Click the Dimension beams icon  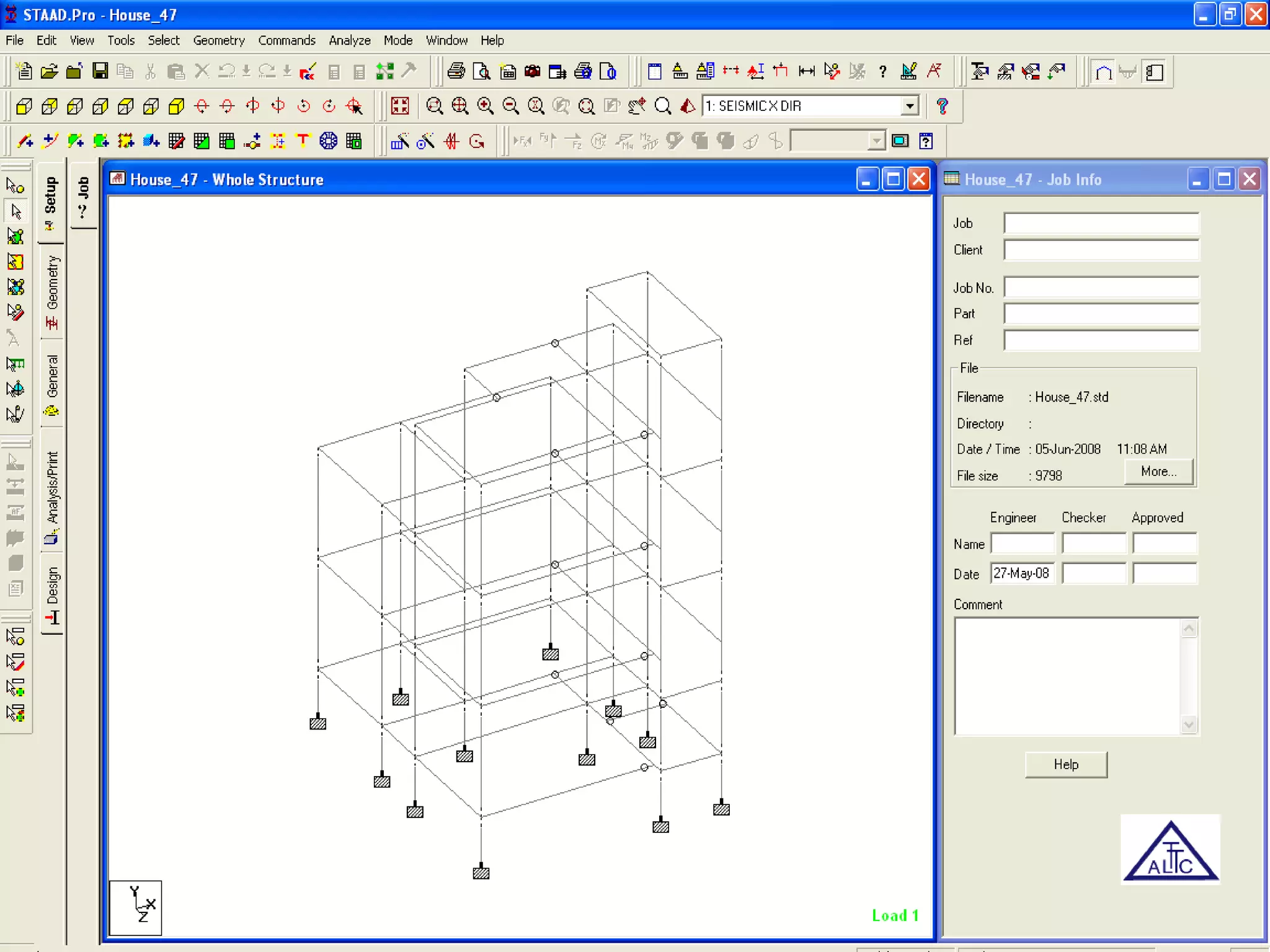click(x=806, y=71)
